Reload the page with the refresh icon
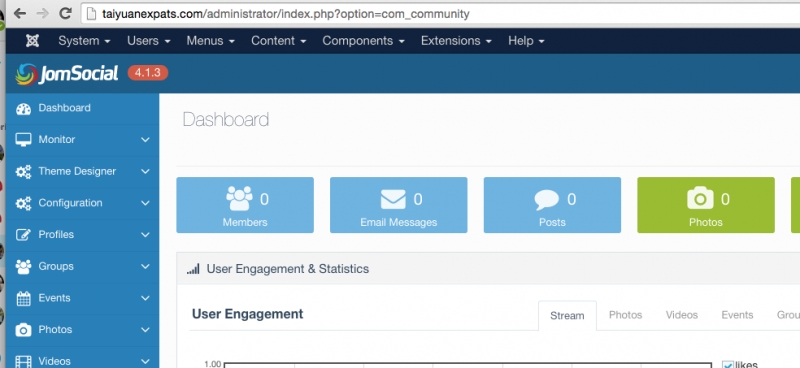Image resolution: width=800 pixels, height=368 pixels. (65, 14)
